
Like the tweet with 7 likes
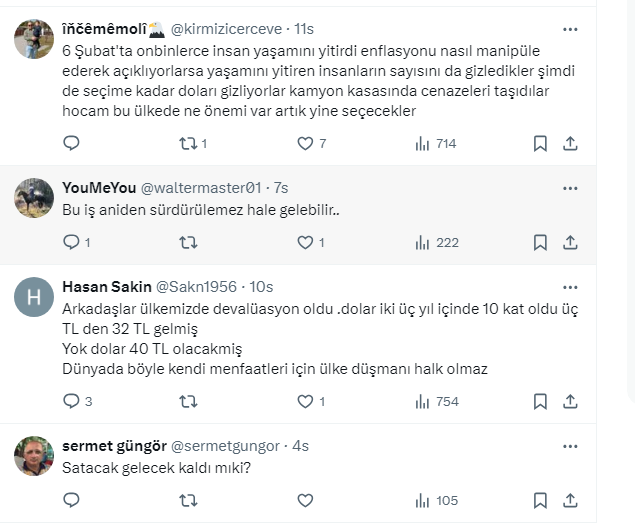coord(305,144)
